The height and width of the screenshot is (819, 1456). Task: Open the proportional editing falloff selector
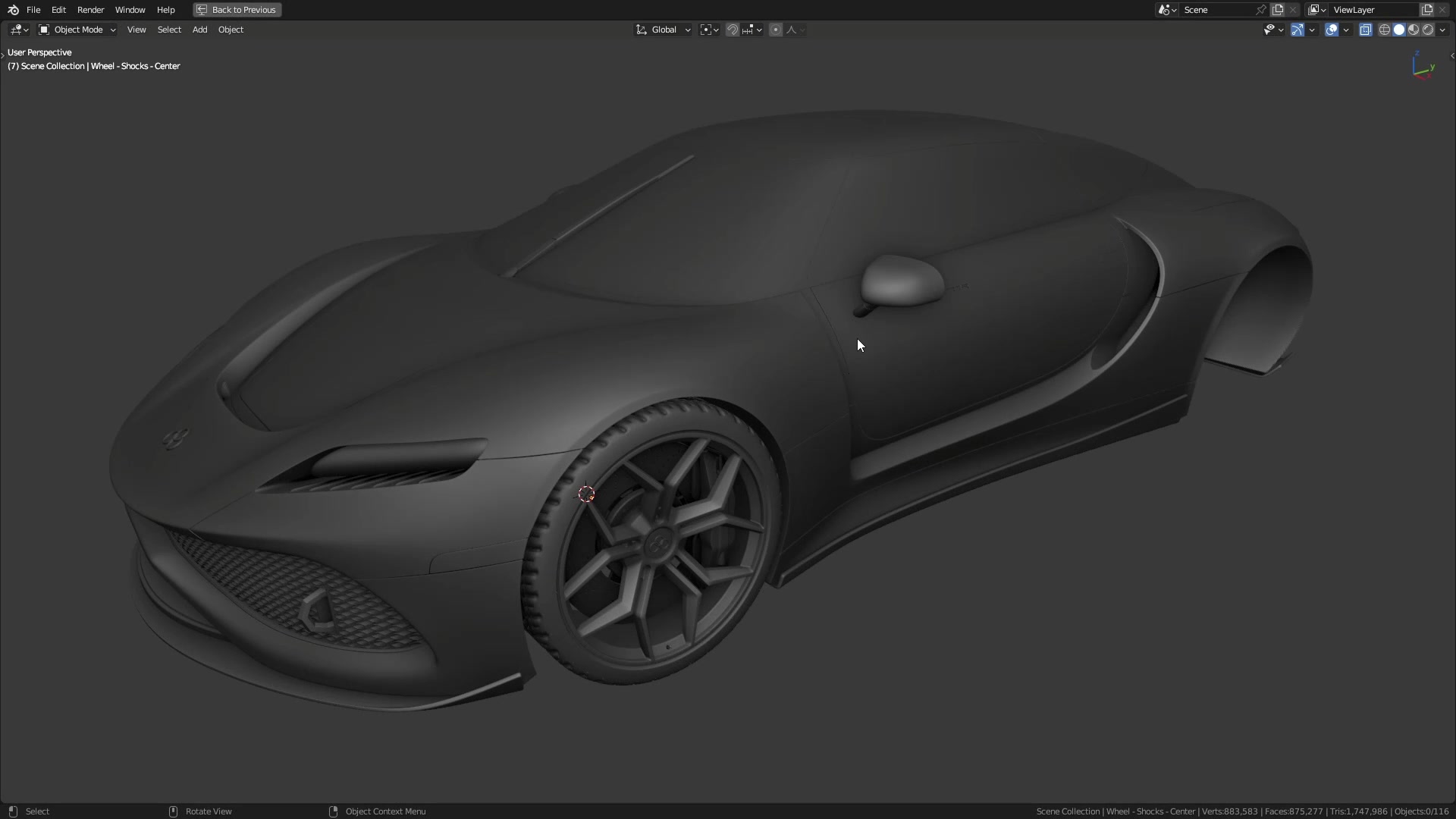point(795,30)
